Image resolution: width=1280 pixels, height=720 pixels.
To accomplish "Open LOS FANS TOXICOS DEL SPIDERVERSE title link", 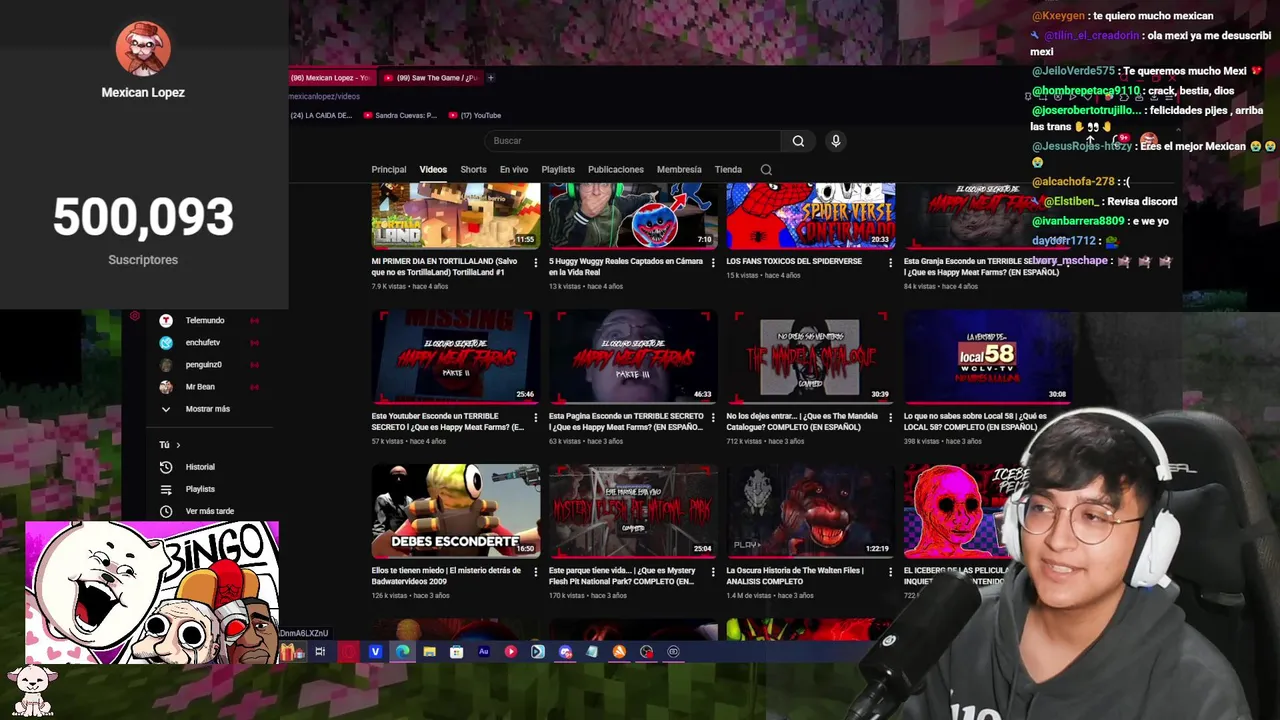I will pyautogui.click(x=794, y=262).
